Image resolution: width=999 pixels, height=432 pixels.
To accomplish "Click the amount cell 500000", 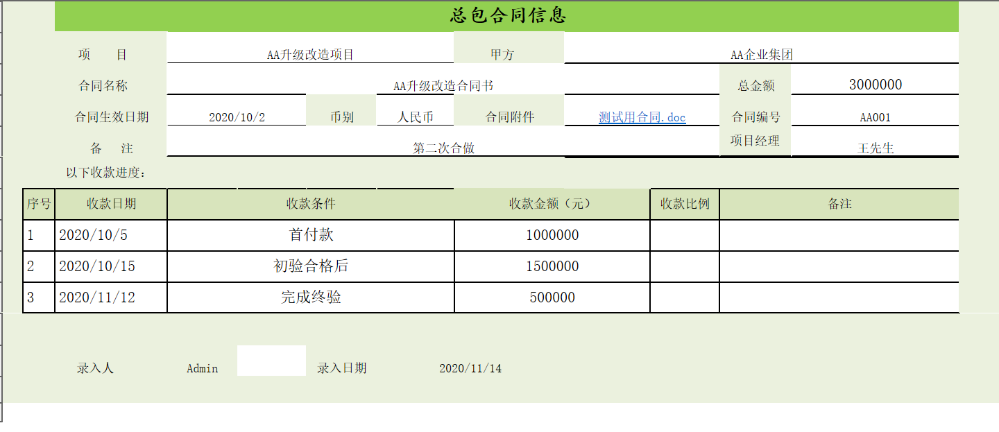I will pos(552,298).
